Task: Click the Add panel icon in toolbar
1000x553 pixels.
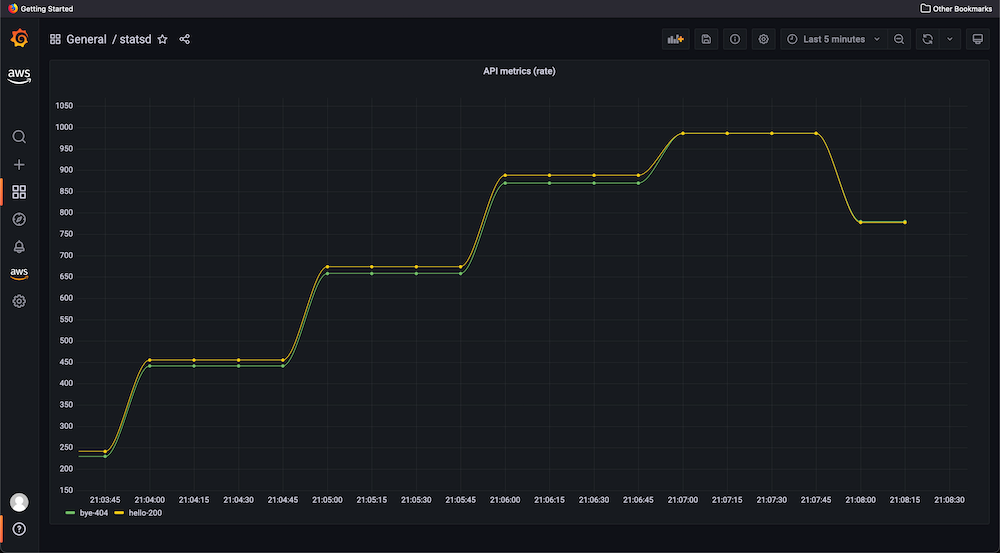Action: (676, 39)
